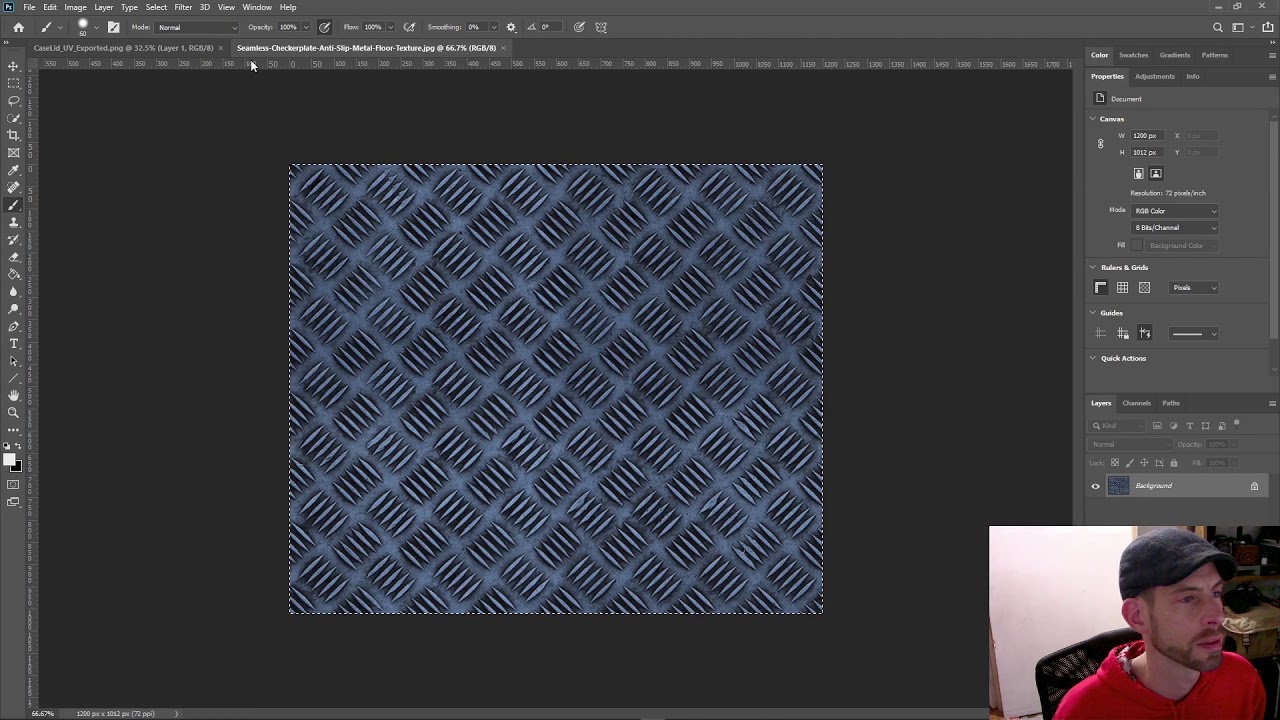
Task: Set canvas to portrait orientation
Action: pos(1138,174)
